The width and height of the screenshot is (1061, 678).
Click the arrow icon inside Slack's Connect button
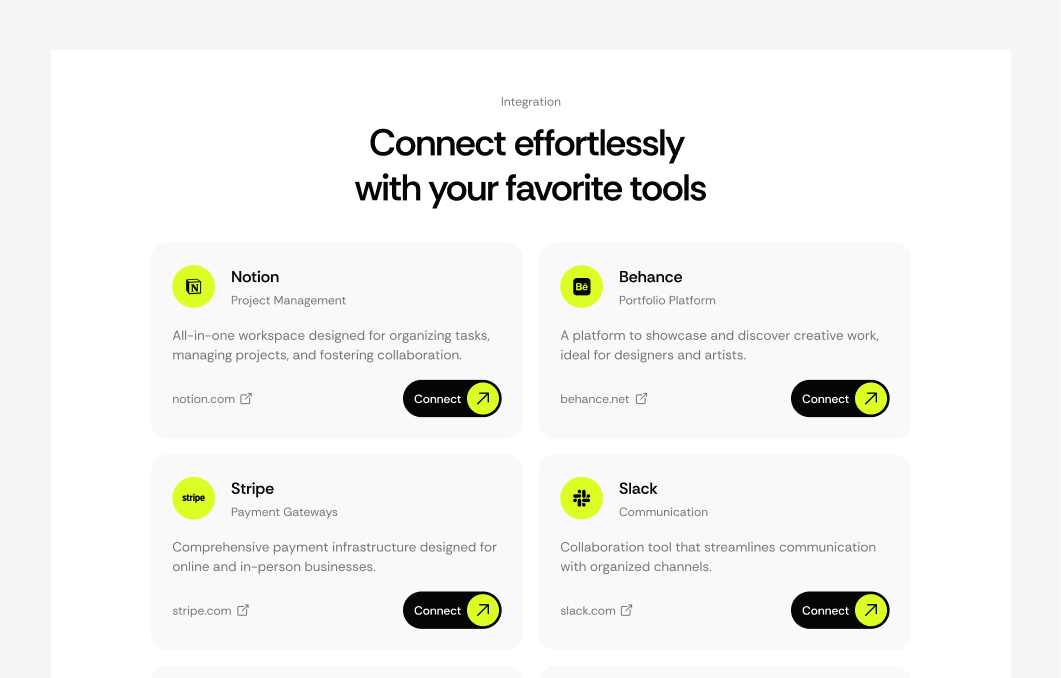pos(870,610)
